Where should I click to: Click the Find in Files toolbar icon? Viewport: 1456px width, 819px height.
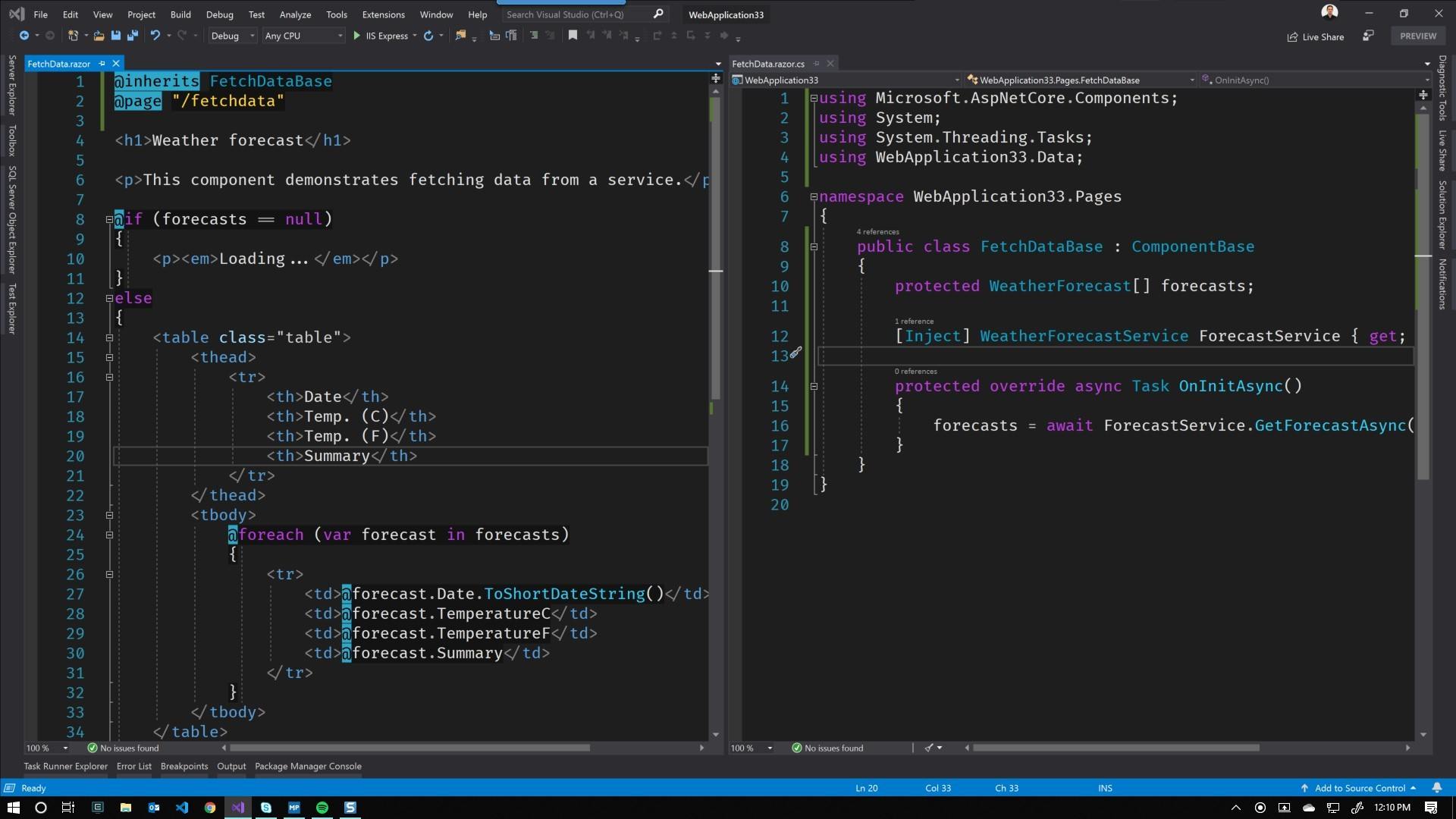click(460, 36)
